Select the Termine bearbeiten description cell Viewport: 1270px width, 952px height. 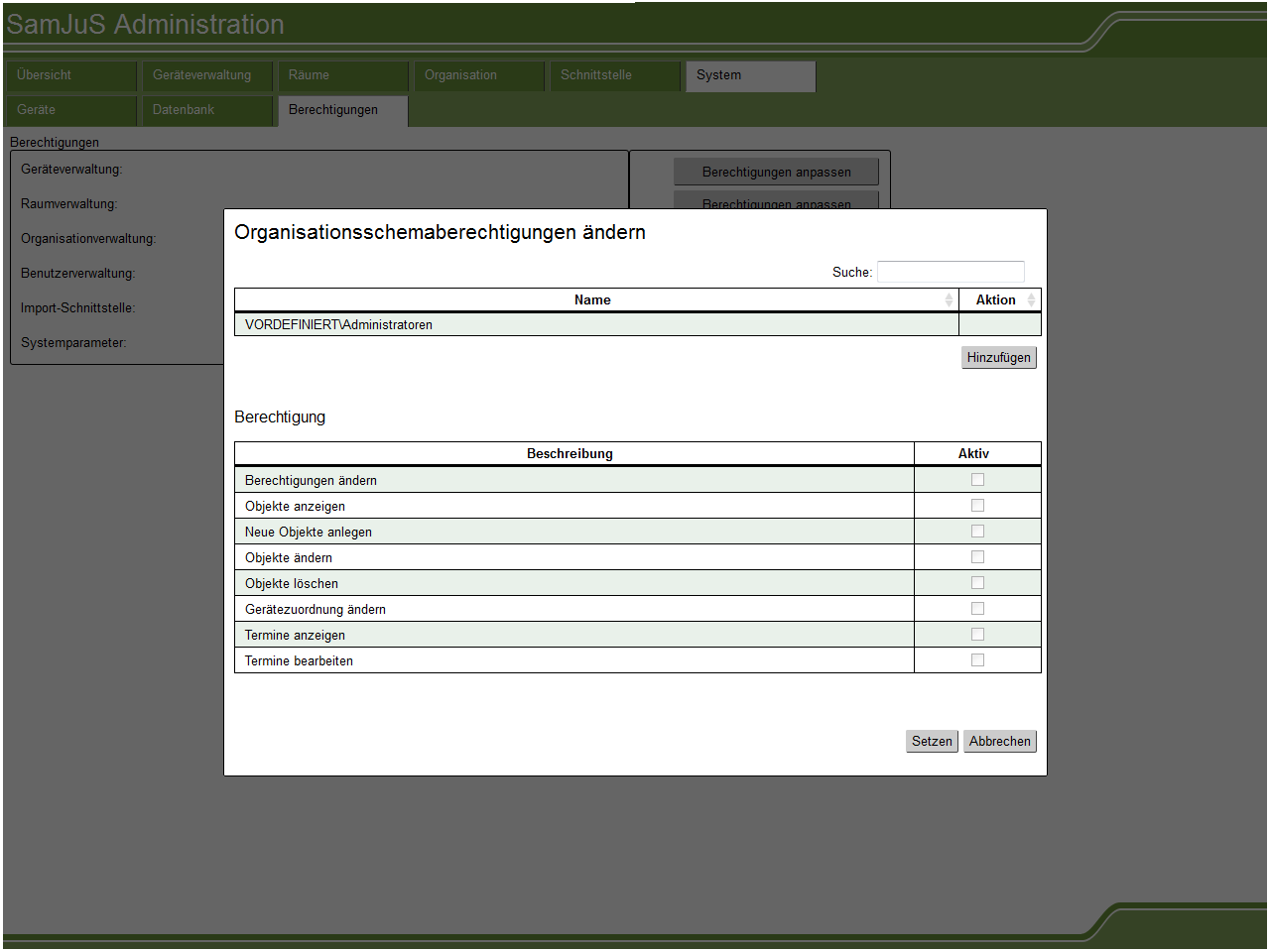pos(574,660)
